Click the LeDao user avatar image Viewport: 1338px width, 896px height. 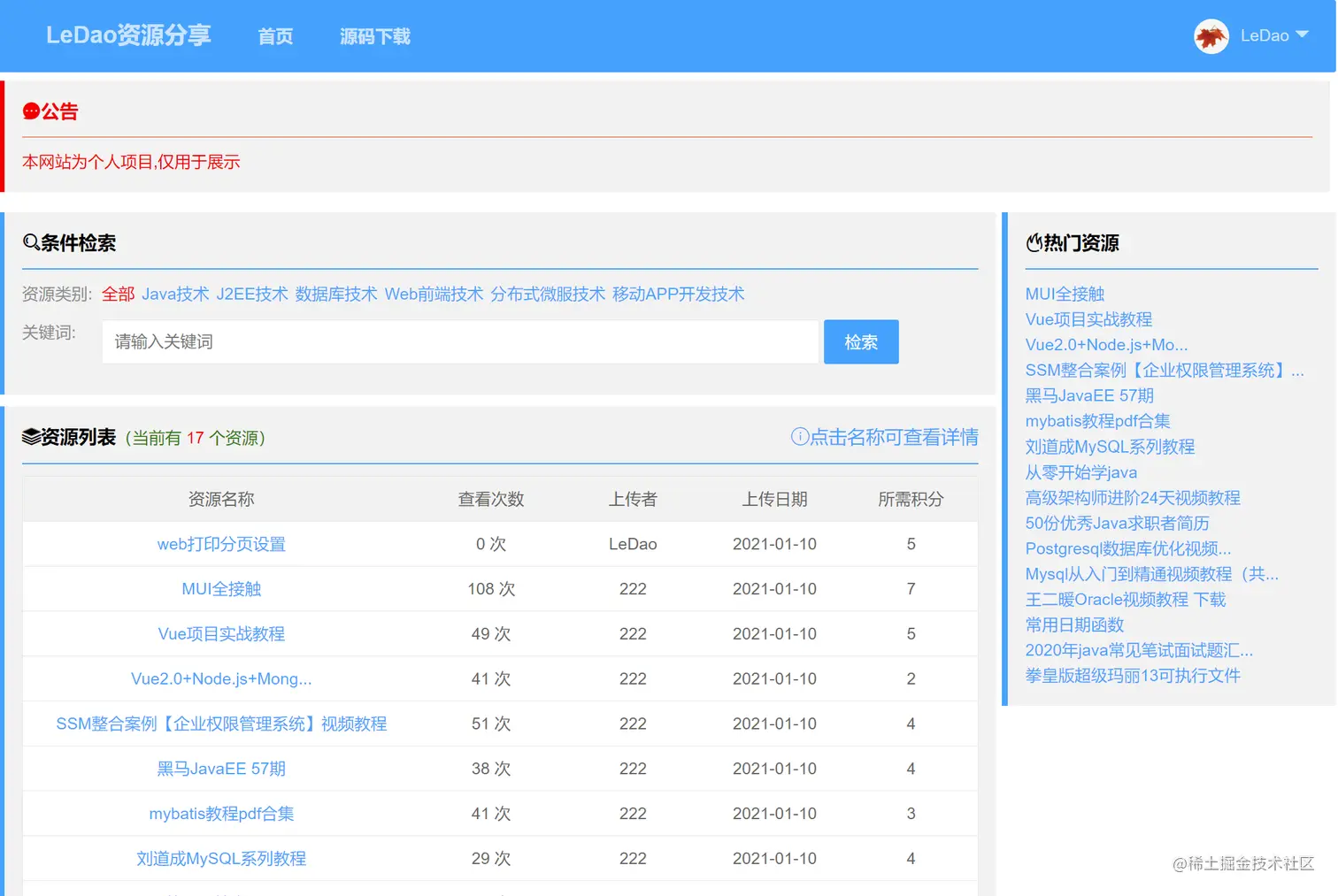coord(1211,36)
